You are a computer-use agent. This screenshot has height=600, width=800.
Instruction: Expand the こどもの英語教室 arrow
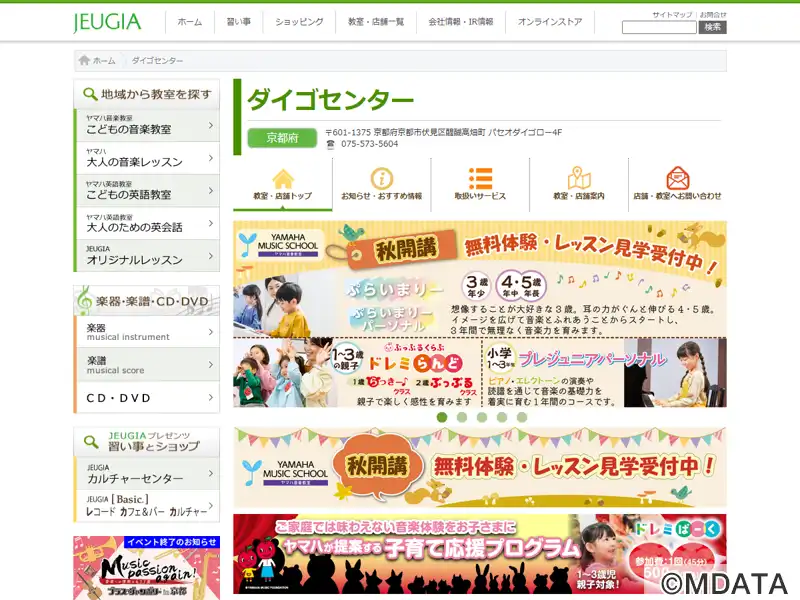(211, 190)
